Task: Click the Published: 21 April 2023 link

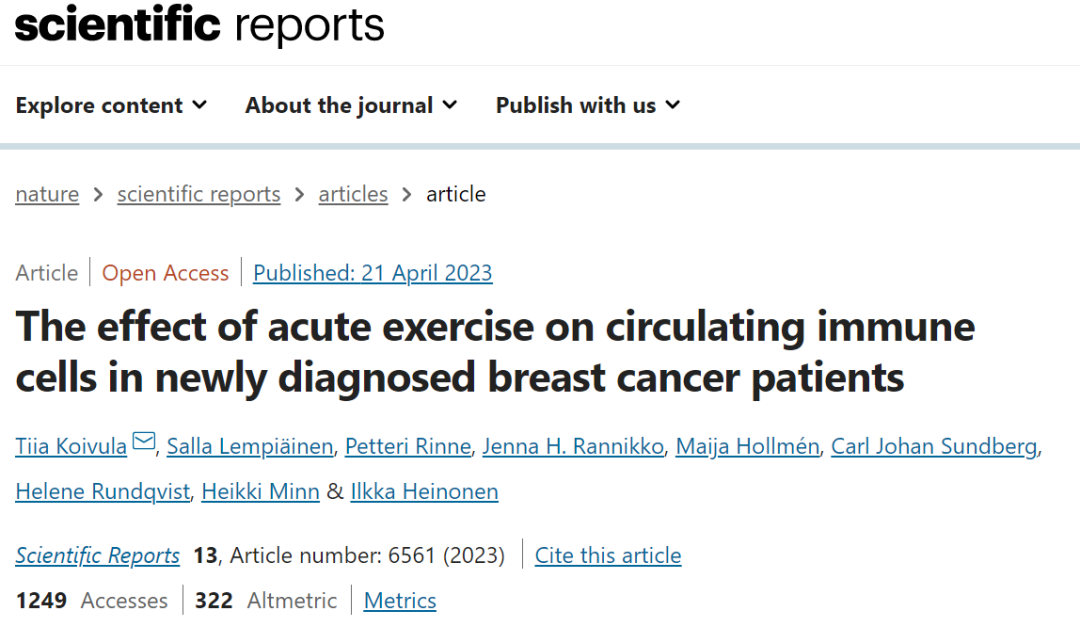Action: coord(372,273)
